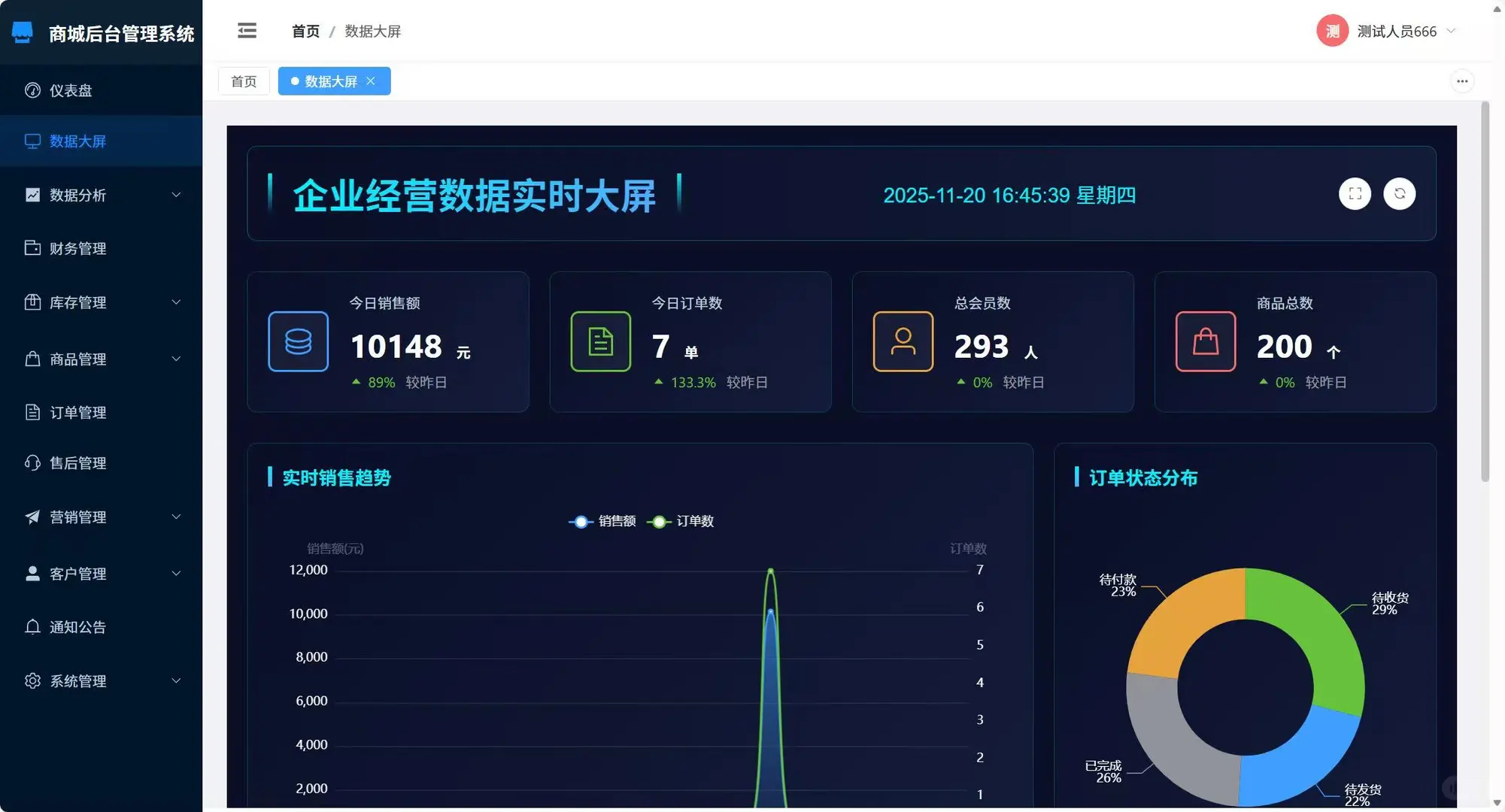
Task: Expand the 商品管理 menu
Action: coord(78,359)
